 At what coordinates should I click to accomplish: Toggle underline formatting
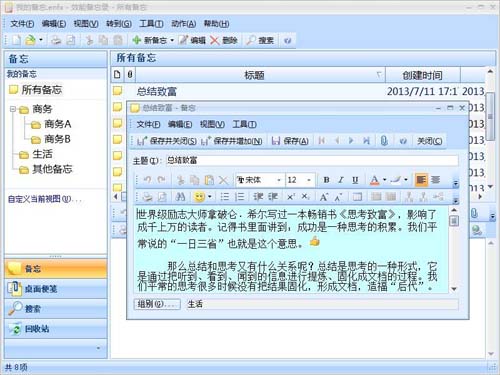355,180
